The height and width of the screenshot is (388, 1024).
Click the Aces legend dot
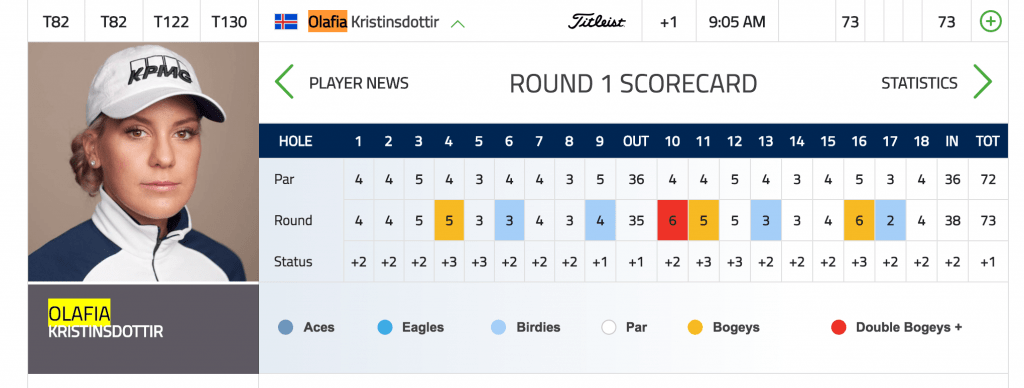pyautogui.click(x=285, y=327)
